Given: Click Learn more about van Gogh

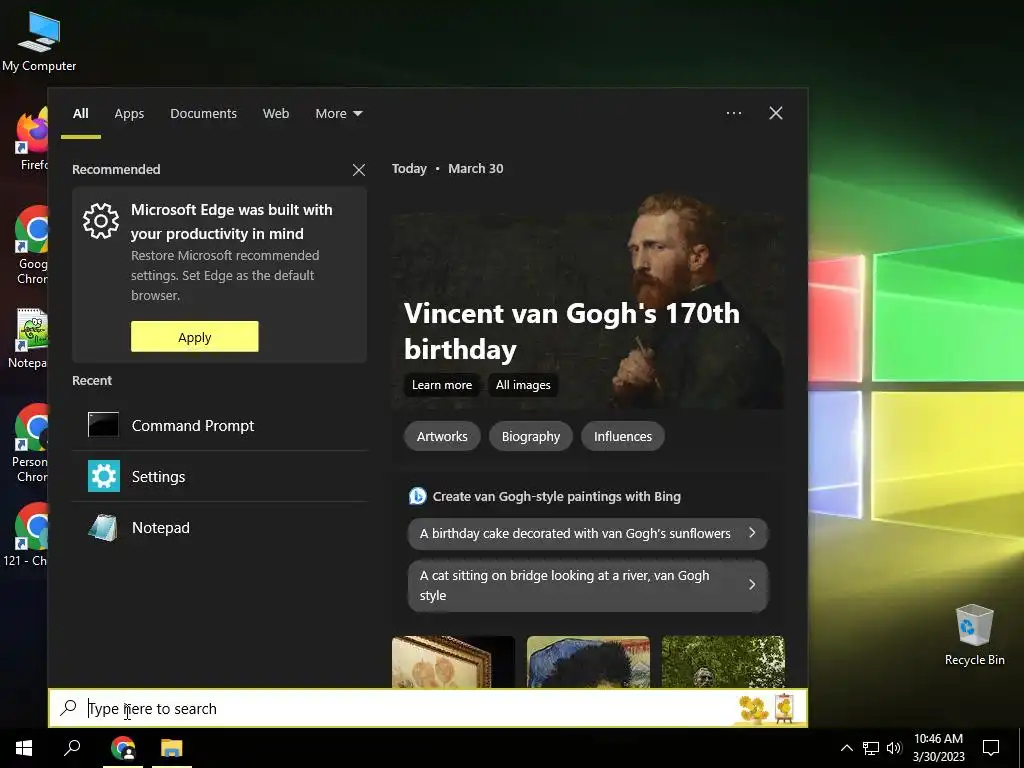Looking at the screenshot, I should coord(441,385).
